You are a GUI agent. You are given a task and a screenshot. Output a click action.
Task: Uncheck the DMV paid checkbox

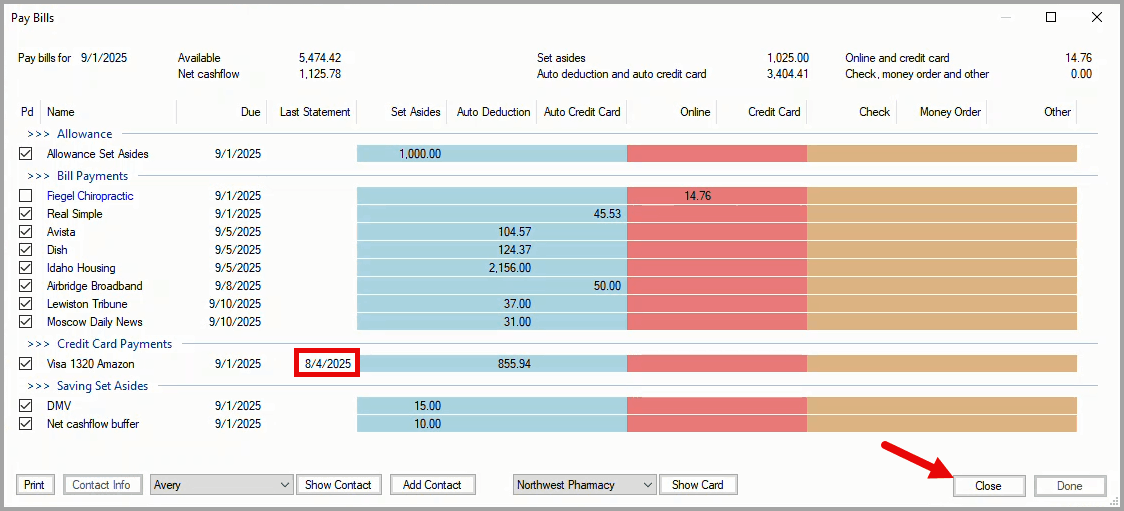pyautogui.click(x=26, y=406)
